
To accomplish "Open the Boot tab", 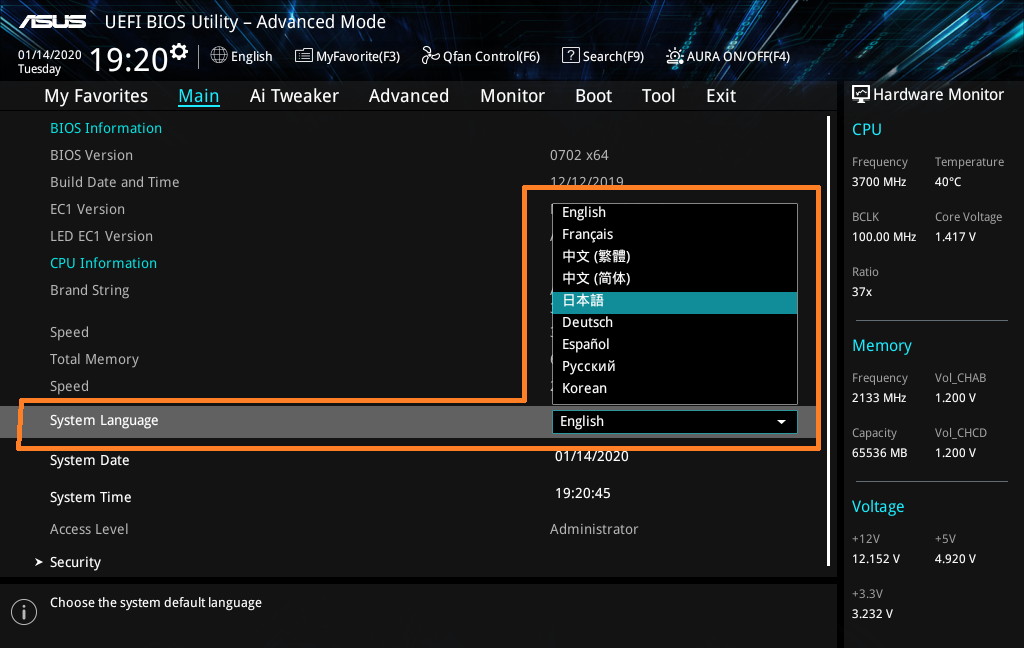I will pos(593,96).
